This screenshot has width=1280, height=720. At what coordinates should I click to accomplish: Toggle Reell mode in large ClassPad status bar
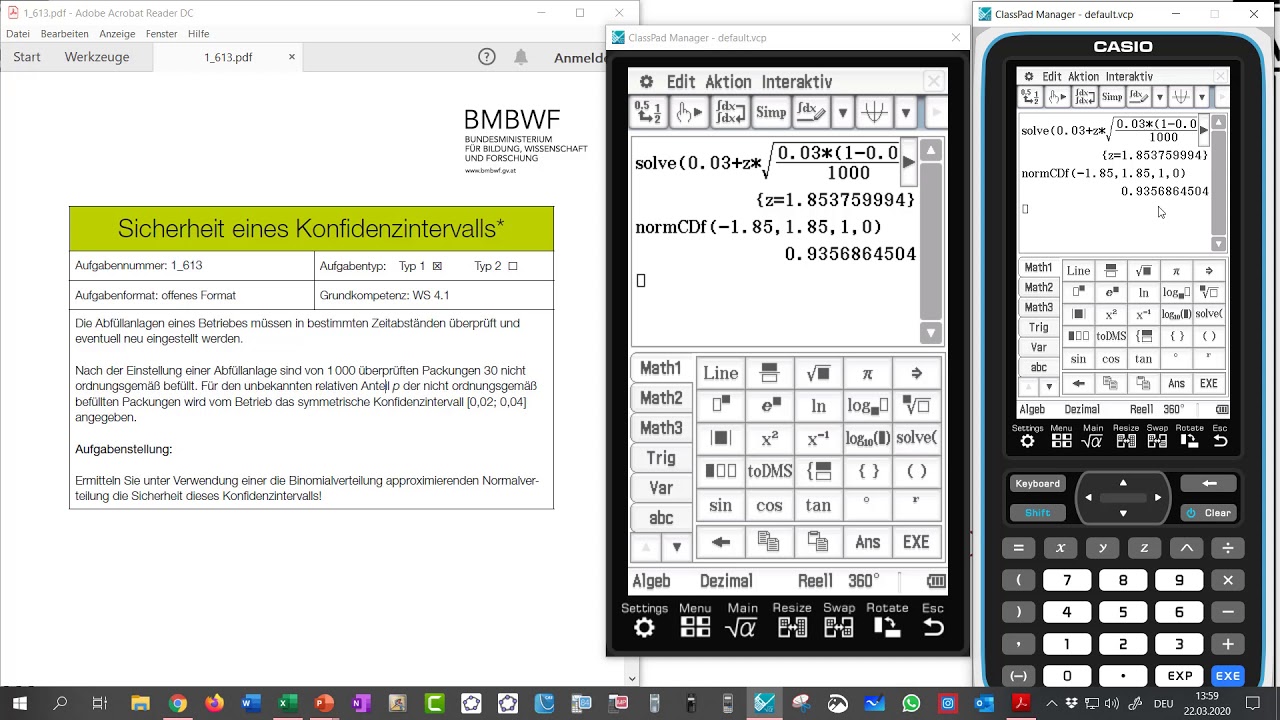tap(815, 581)
